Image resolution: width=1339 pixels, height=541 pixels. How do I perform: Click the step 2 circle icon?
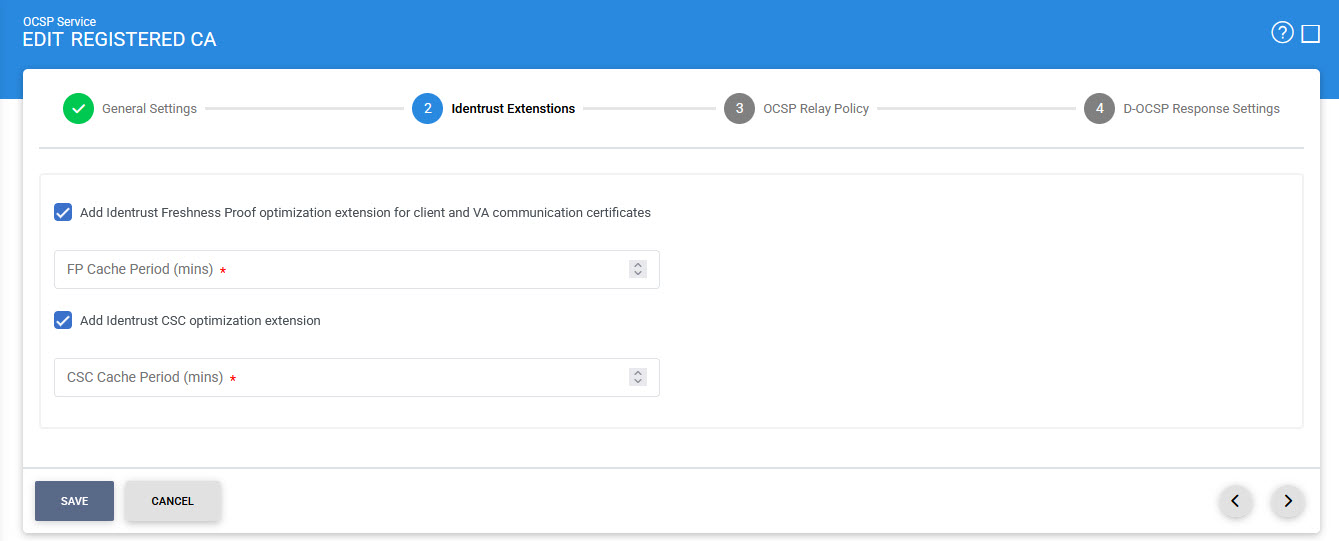tap(427, 109)
